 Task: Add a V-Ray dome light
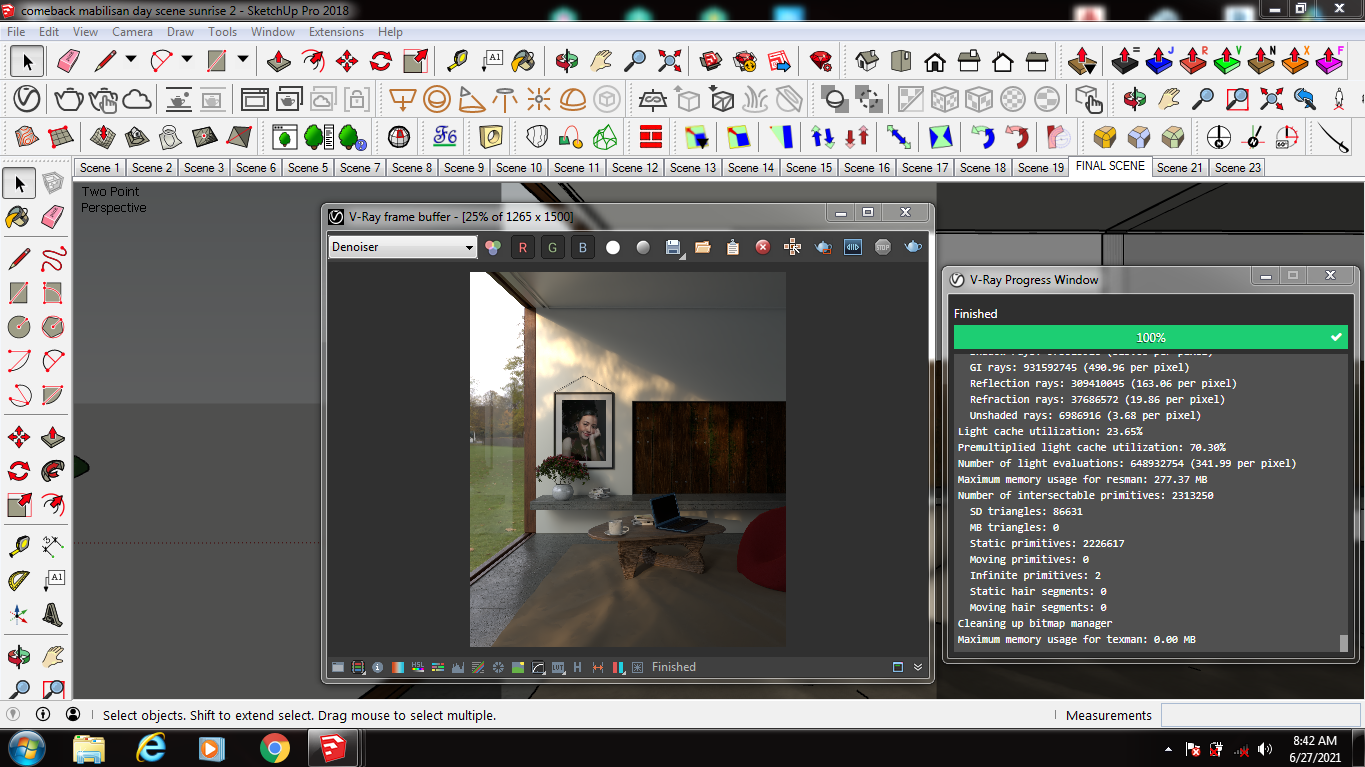click(572, 99)
